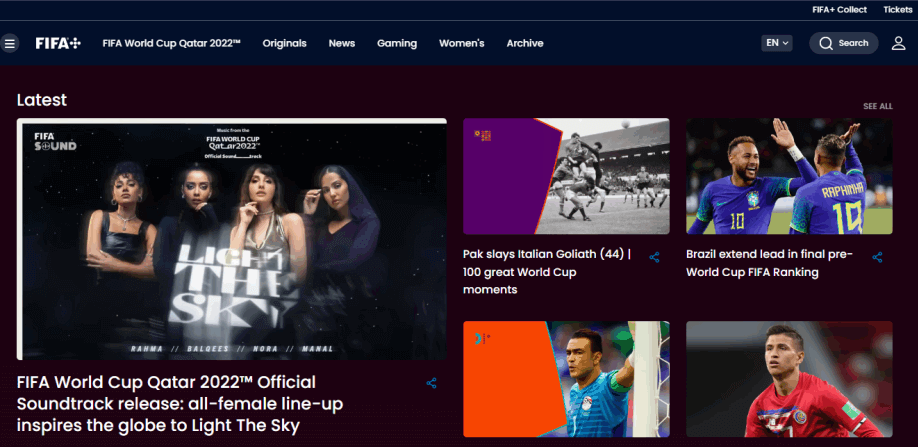Open the user account profile icon
The image size is (918, 447).
[x=898, y=43]
